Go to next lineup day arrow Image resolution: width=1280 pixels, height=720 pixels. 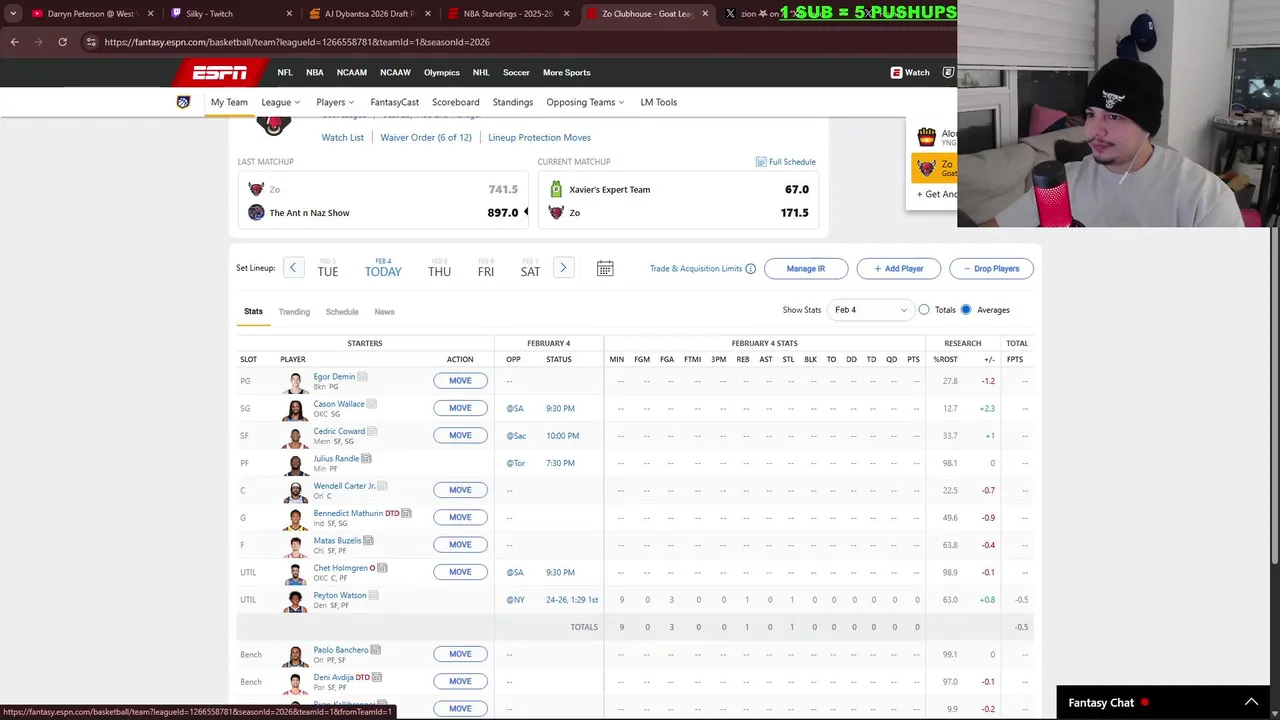563,267
